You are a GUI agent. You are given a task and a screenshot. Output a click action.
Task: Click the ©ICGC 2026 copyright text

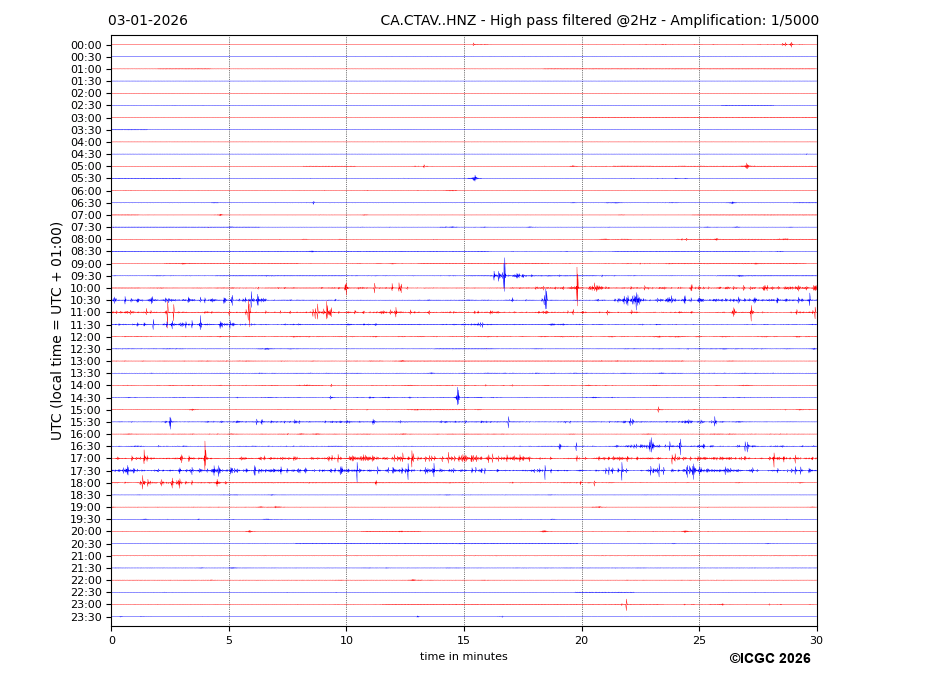[769, 659]
